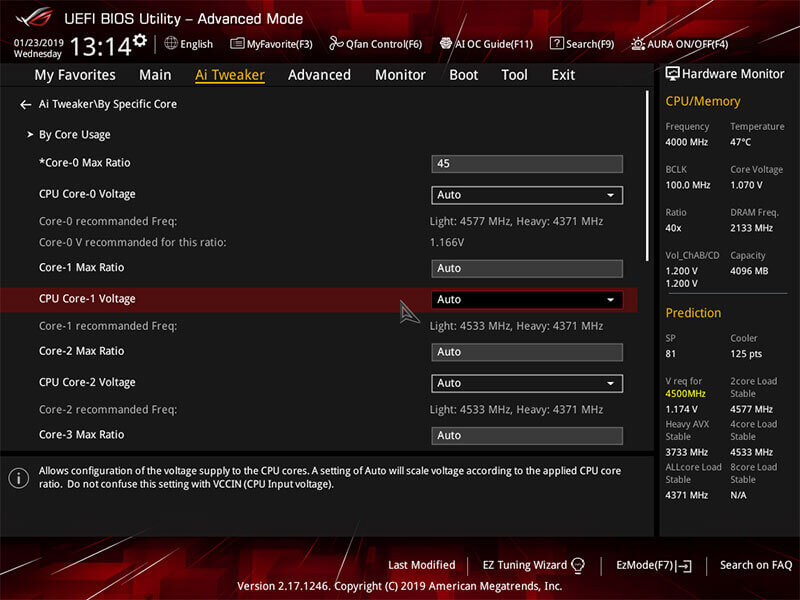
Task: Select English language option
Action: pyautogui.click(x=196, y=44)
